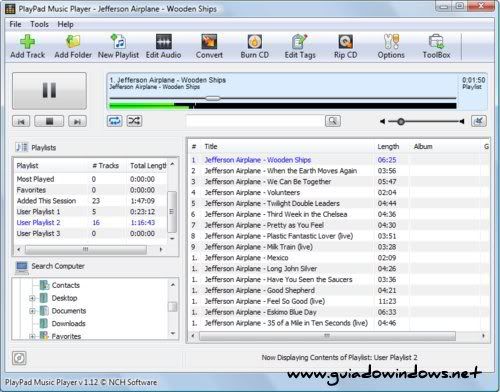This screenshot has width=500, height=392.
Task: Select the Added This Session playlist
Action: tap(90, 201)
